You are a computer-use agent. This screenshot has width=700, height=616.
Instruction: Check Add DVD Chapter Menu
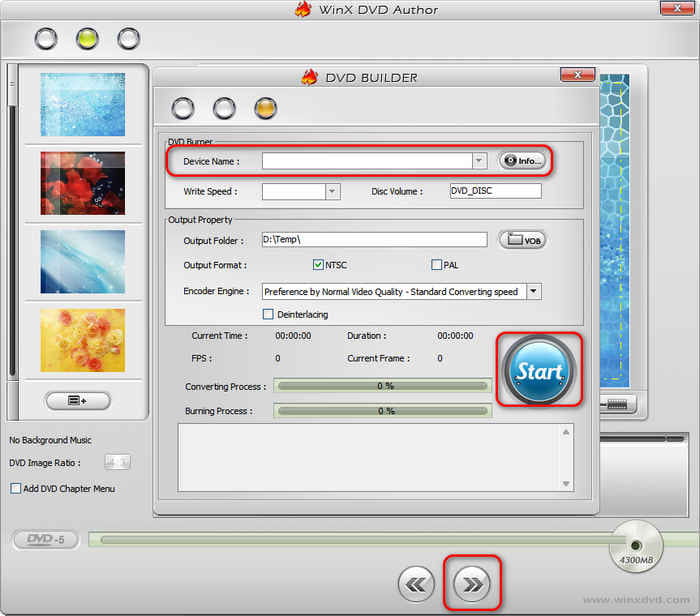point(15,489)
